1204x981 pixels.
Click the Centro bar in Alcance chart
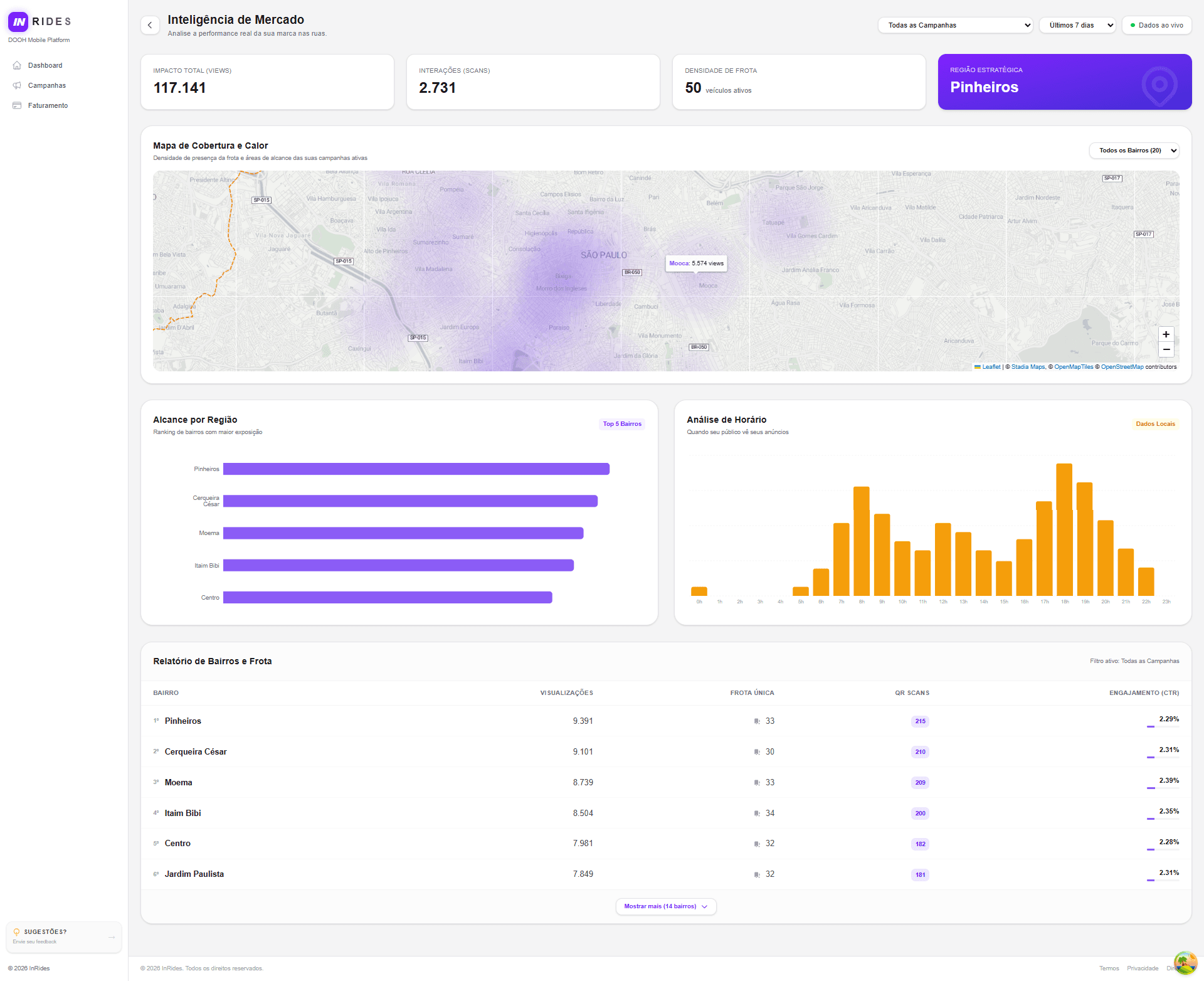tap(388, 598)
